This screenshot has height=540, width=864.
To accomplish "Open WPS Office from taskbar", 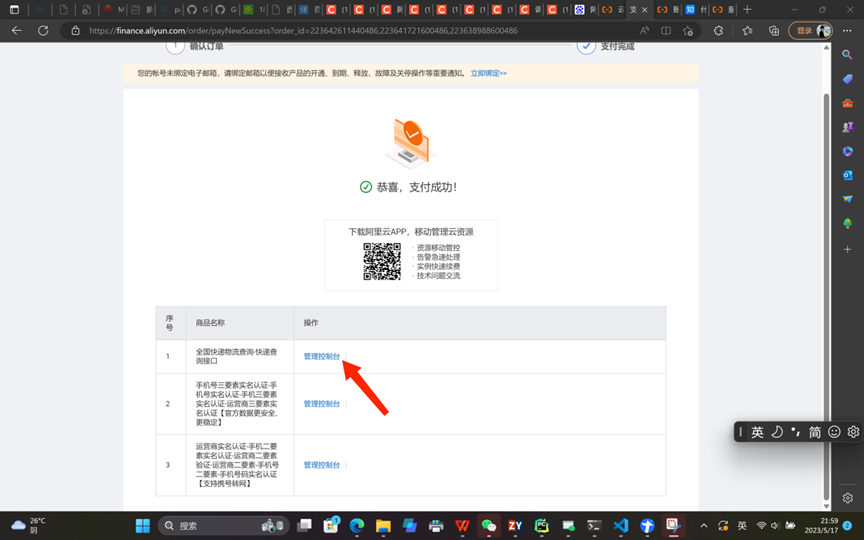I will click(462, 526).
